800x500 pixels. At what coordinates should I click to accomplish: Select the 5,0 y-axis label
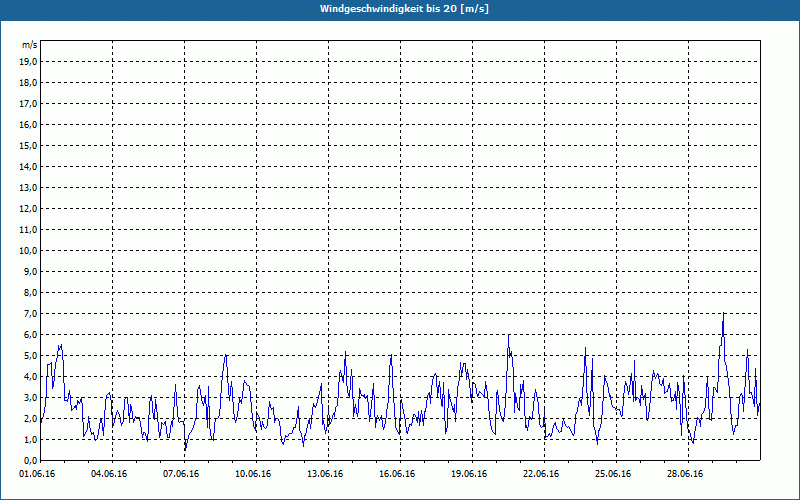(x=31, y=356)
